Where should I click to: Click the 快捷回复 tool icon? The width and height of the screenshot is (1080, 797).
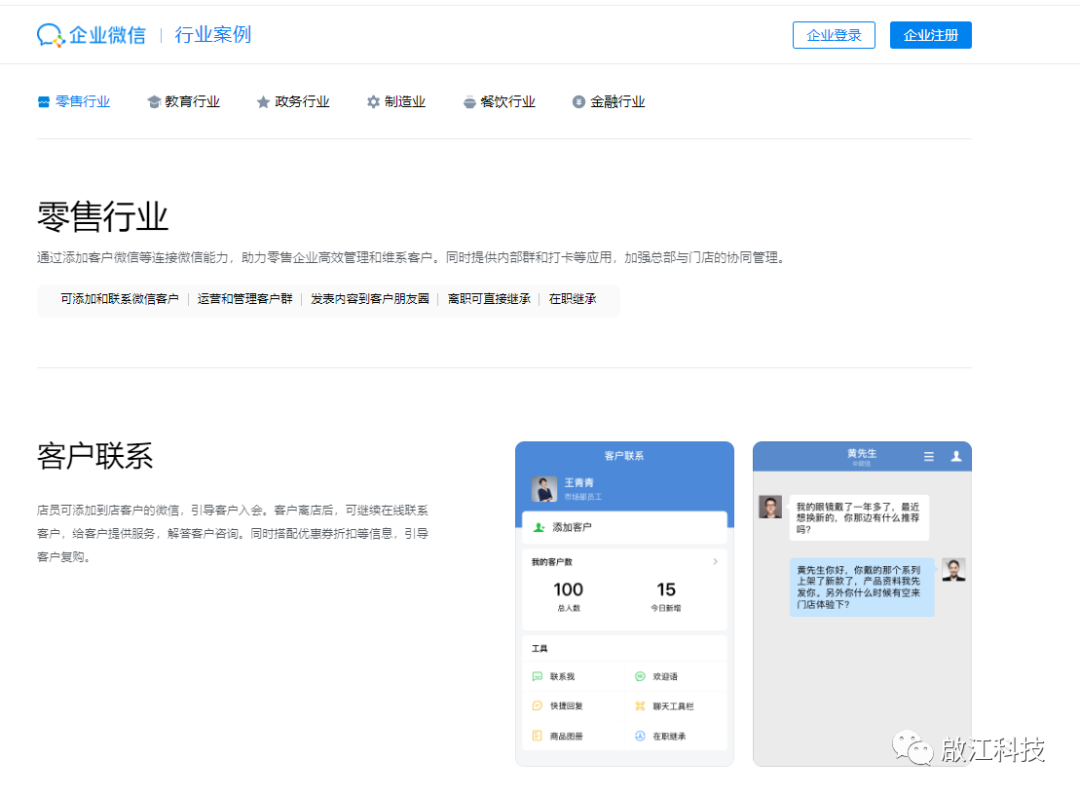537,706
